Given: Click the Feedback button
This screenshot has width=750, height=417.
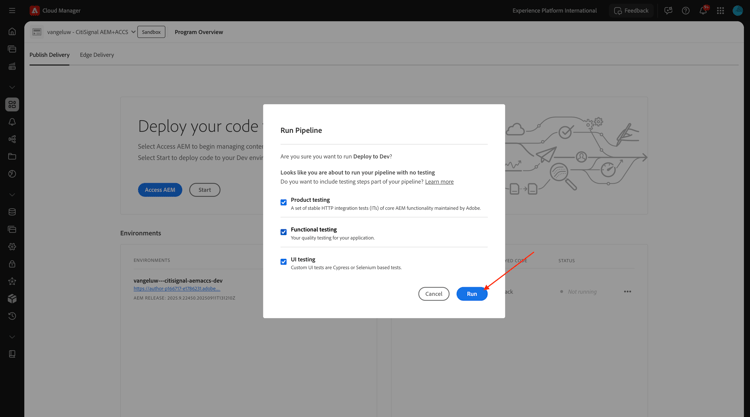Looking at the screenshot, I should pyautogui.click(x=631, y=11).
